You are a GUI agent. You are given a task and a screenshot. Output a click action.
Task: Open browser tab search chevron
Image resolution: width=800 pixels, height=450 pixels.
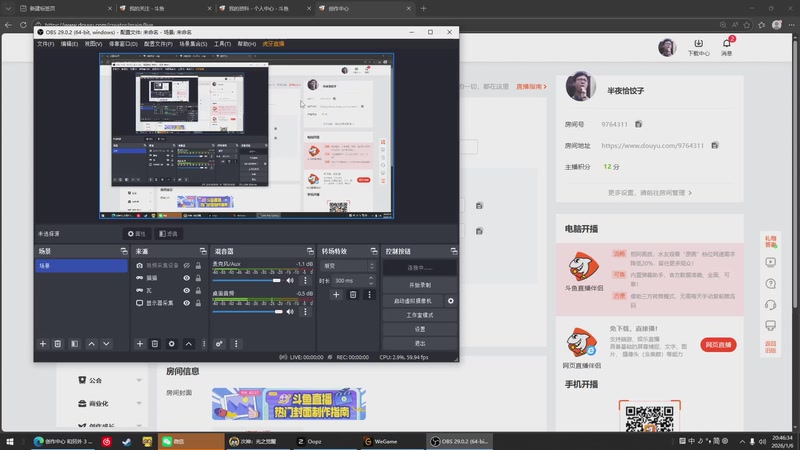(8, 9)
